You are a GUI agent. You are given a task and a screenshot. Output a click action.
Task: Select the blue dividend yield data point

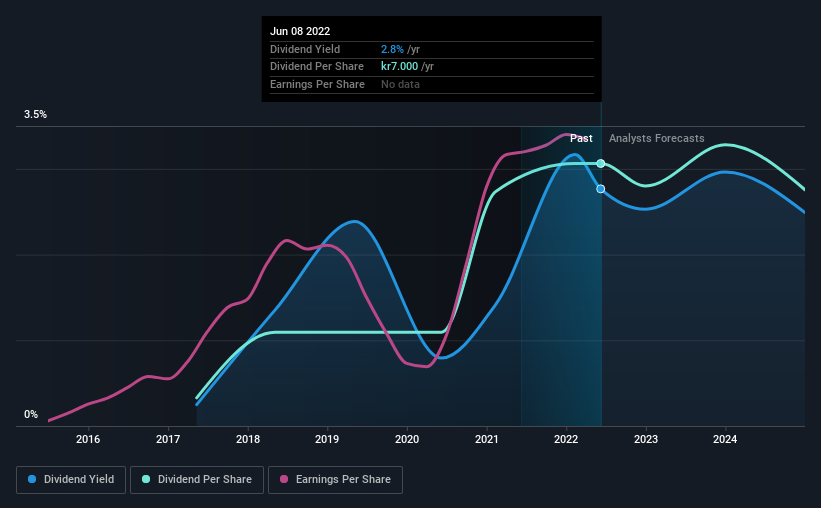pos(601,189)
